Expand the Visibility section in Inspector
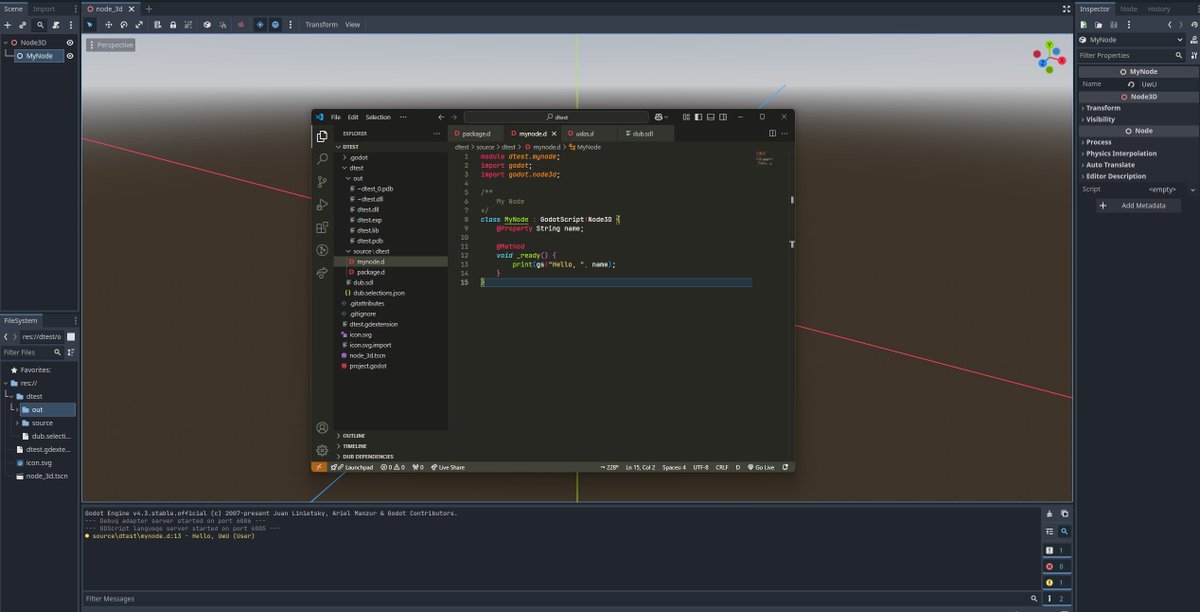The image size is (1200, 612). (1138, 119)
